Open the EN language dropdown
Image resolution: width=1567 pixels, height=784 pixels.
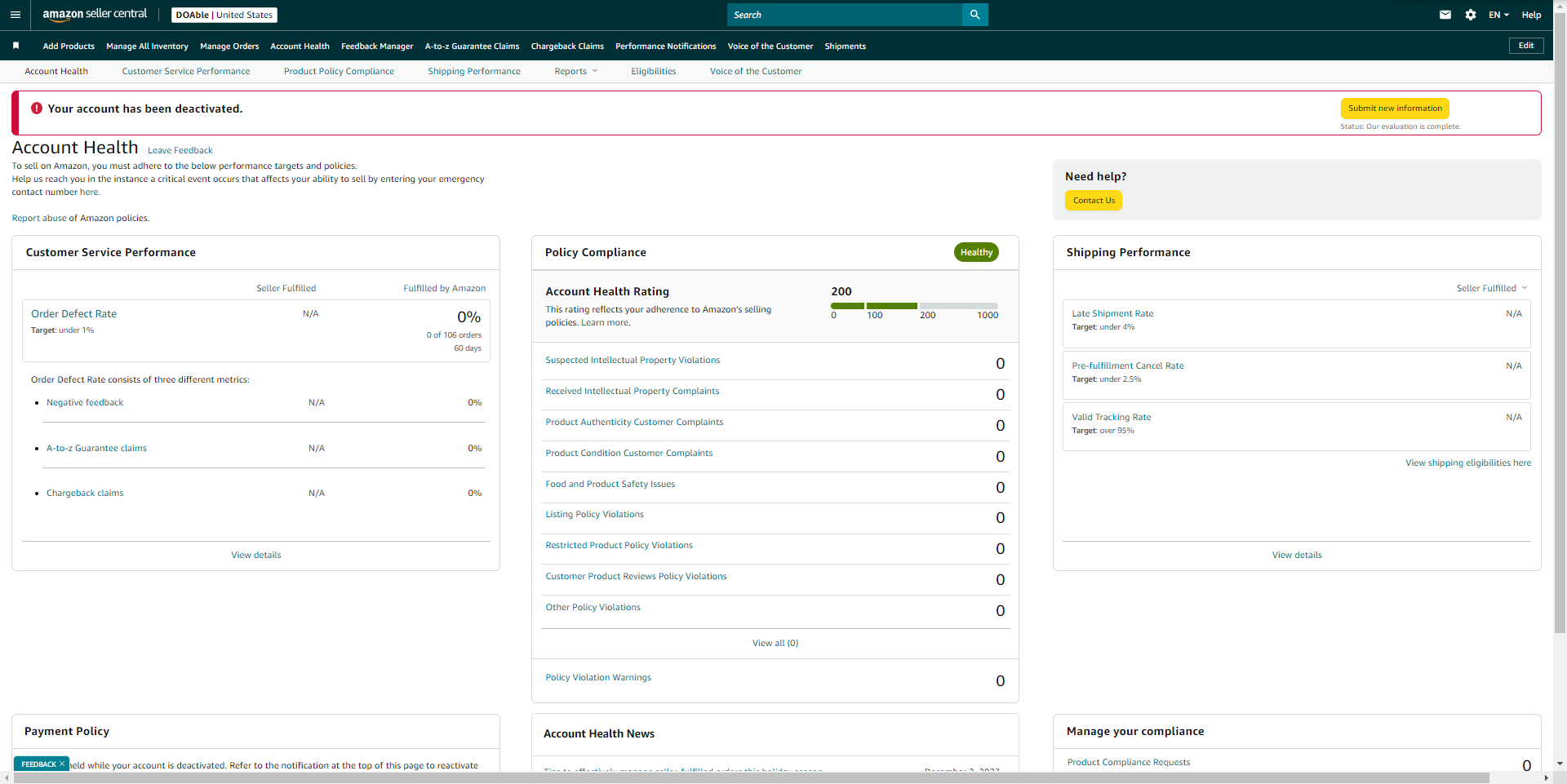coord(1498,15)
